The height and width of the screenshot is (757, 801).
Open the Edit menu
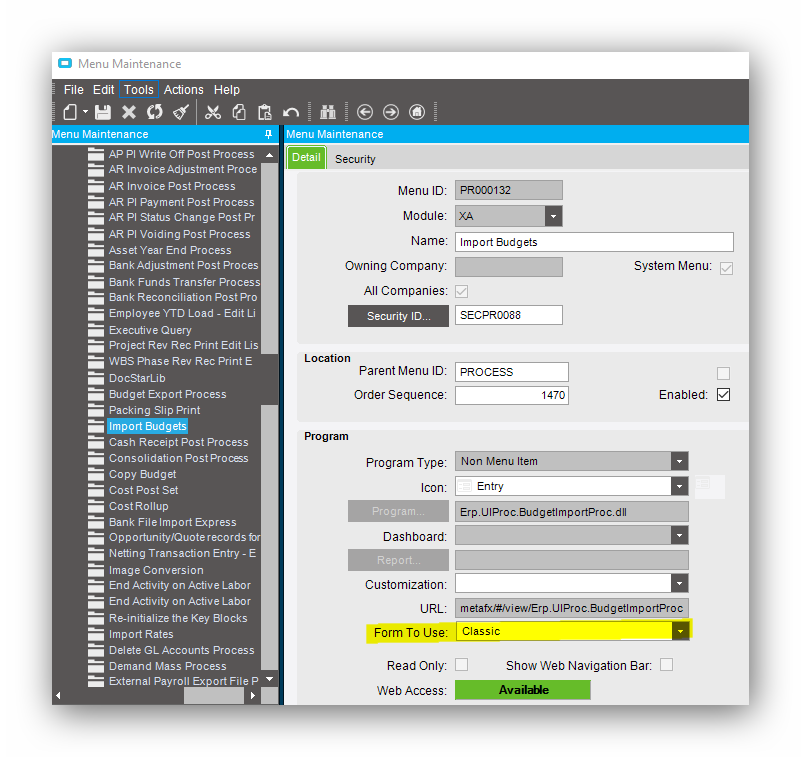[x=103, y=90]
